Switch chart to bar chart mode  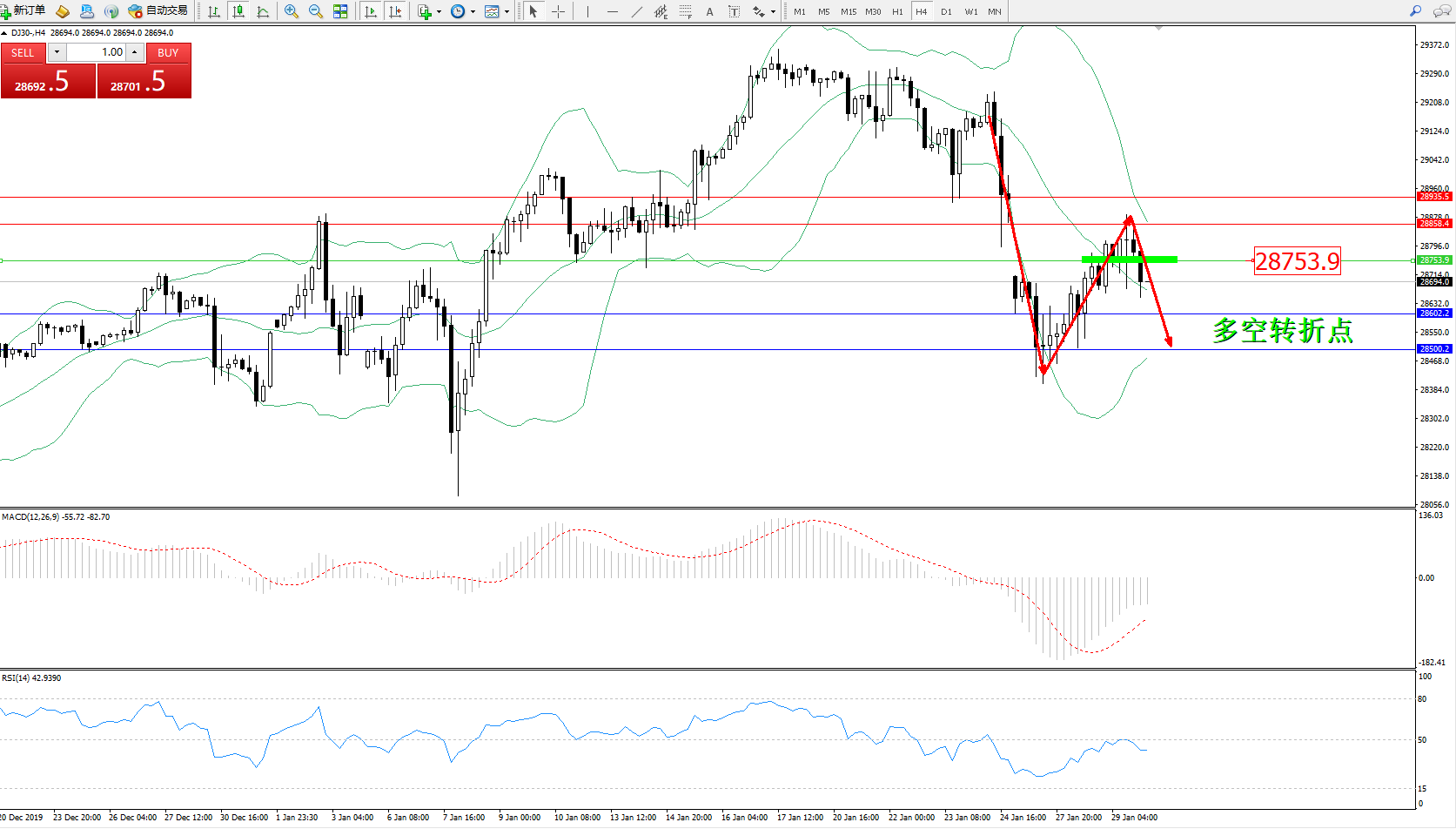213,11
